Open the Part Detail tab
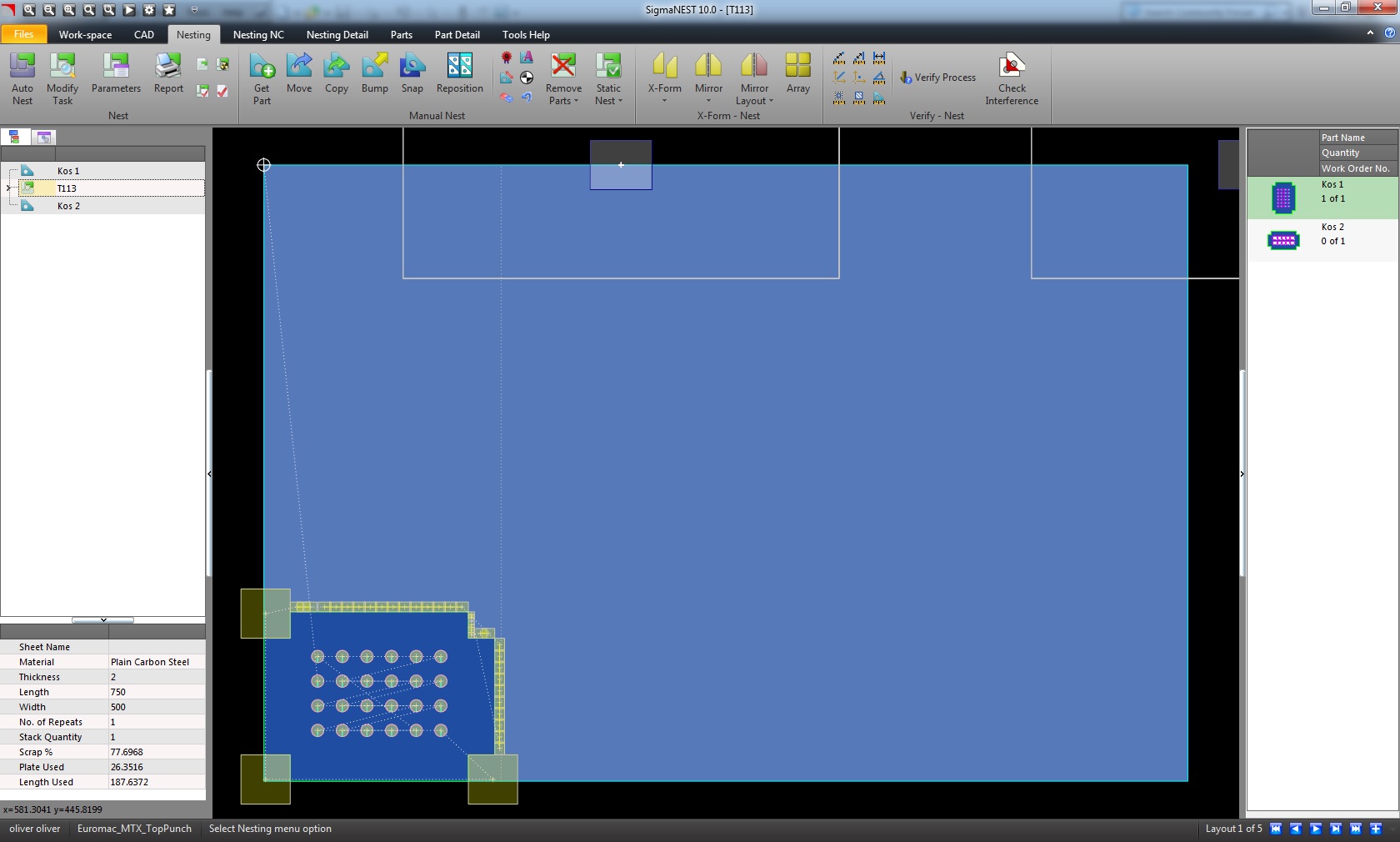 [x=457, y=35]
